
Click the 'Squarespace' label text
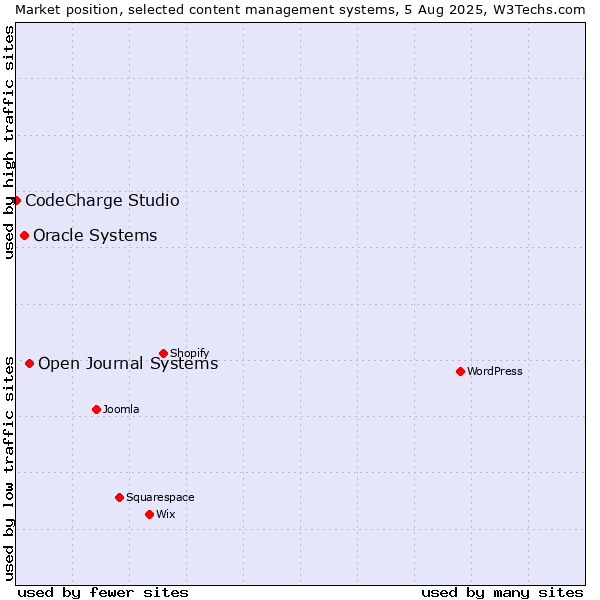click(x=160, y=497)
